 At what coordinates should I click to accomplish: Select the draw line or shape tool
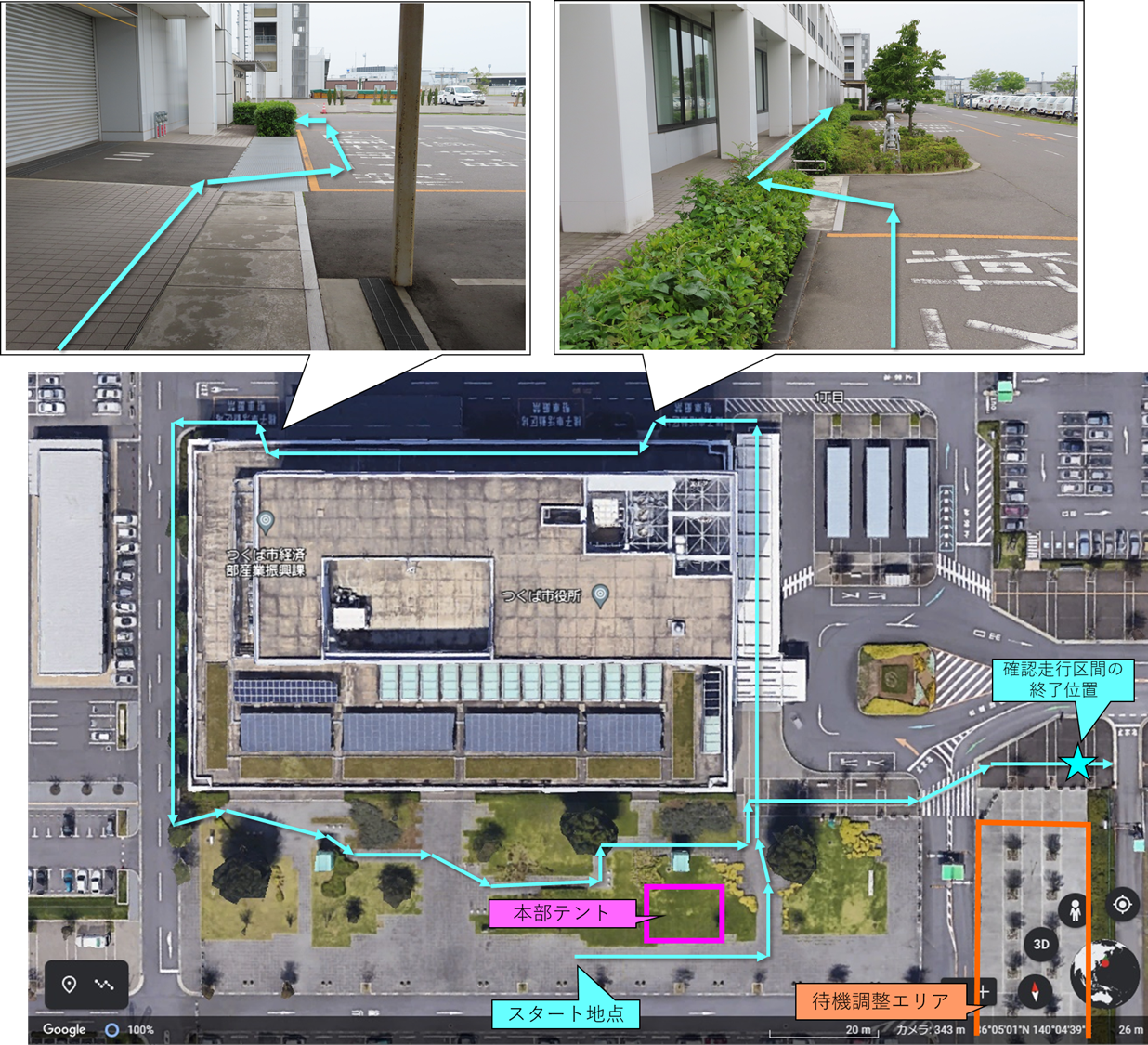(x=104, y=984)
